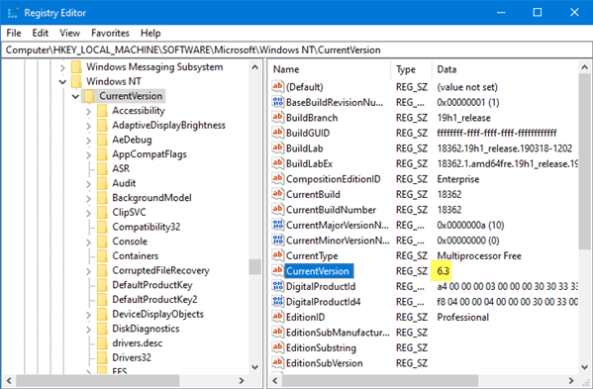Click the string icon beside EditionID
This screenshot has width=593, height=389.
pyautogui.click(x=278, y=317)
